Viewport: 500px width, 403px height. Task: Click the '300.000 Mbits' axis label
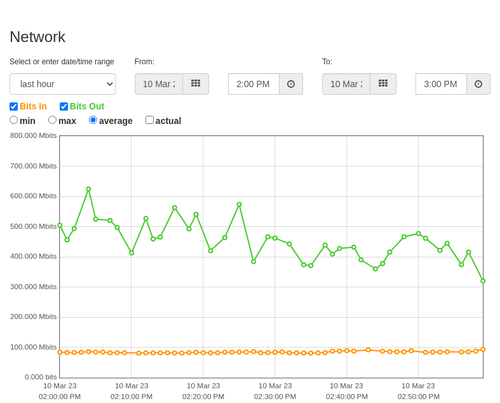click(x=33, y=287)
